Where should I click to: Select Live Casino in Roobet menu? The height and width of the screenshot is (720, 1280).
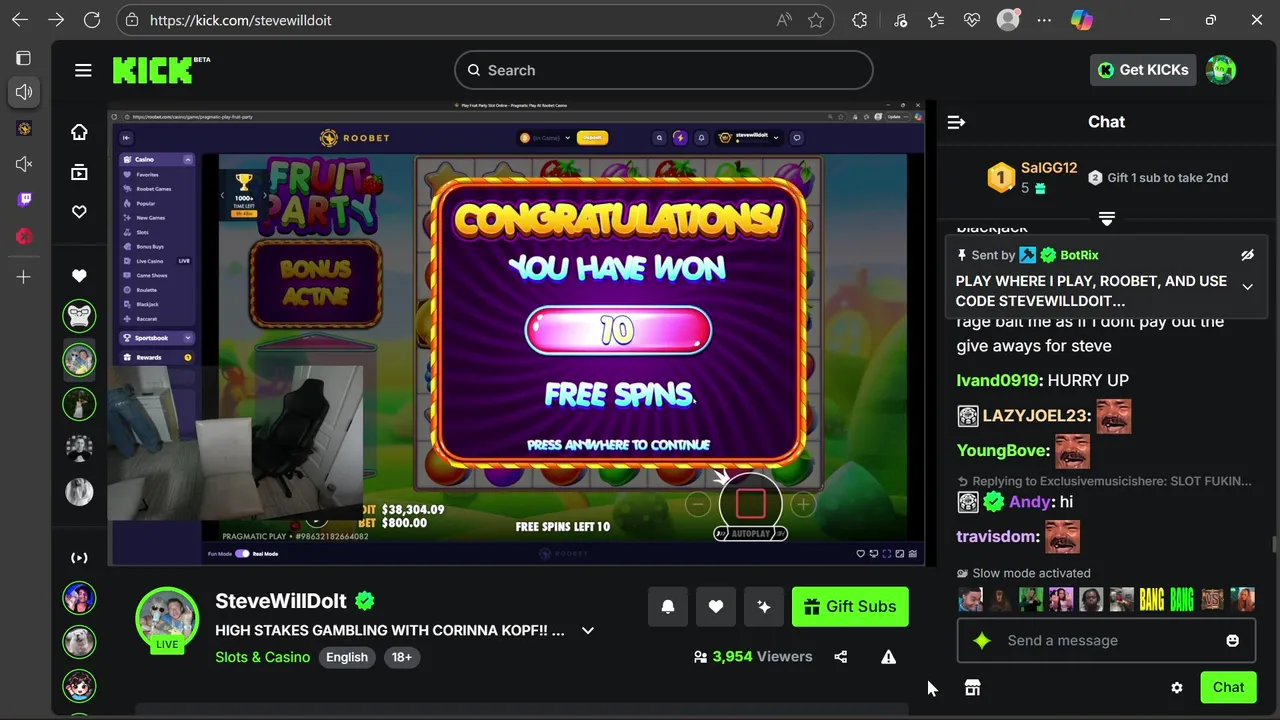[x=150, y=261]
